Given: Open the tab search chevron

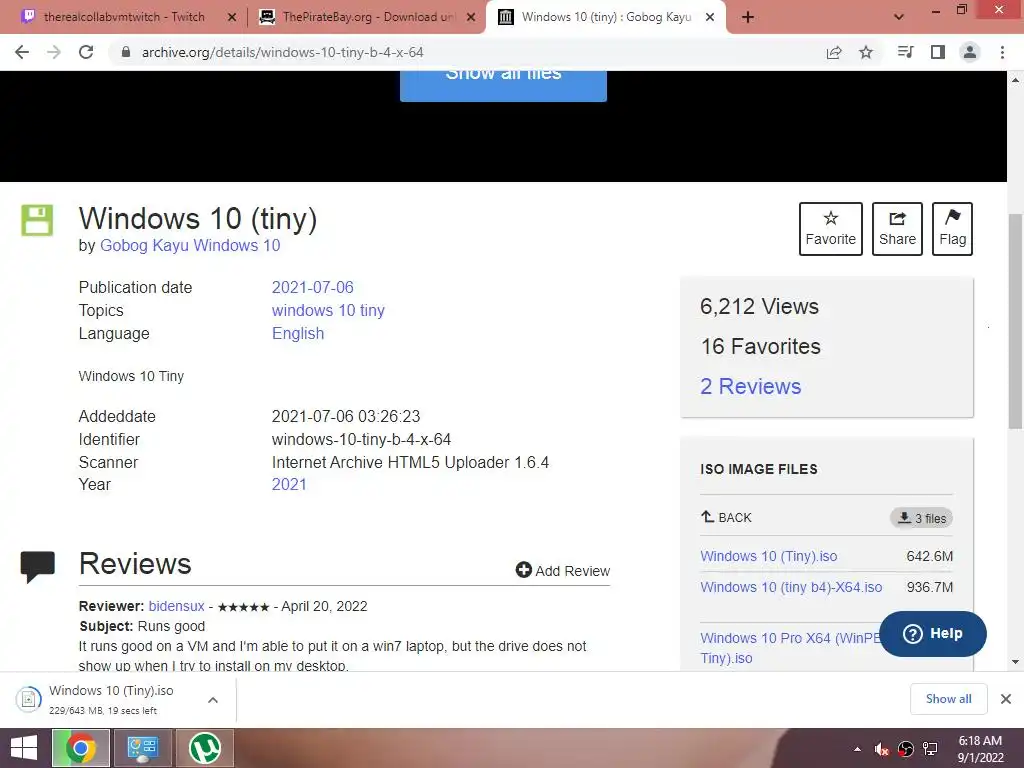Looking at the screenshot, I should pyautogui.click(x=899, y=17).
